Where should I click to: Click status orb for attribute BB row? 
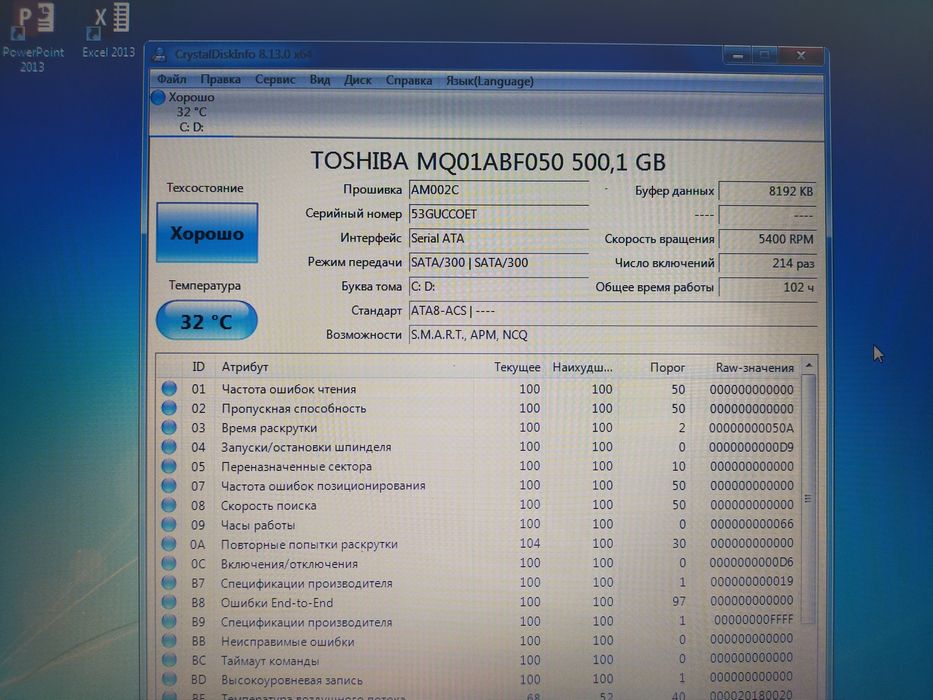click(169, 641)
